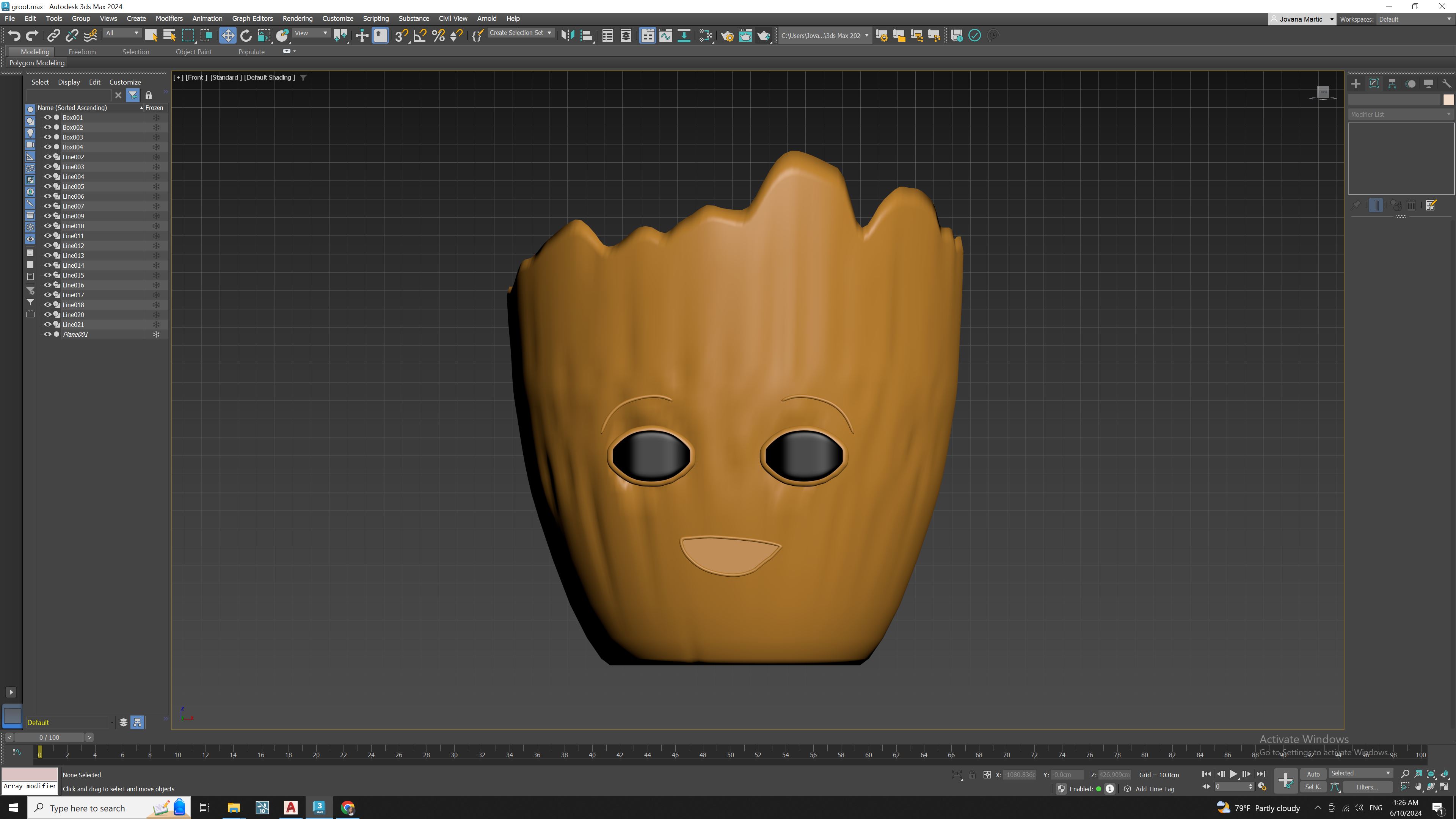Open the Mirror tool
This screenshot has width=1456, height=819.
568,36
